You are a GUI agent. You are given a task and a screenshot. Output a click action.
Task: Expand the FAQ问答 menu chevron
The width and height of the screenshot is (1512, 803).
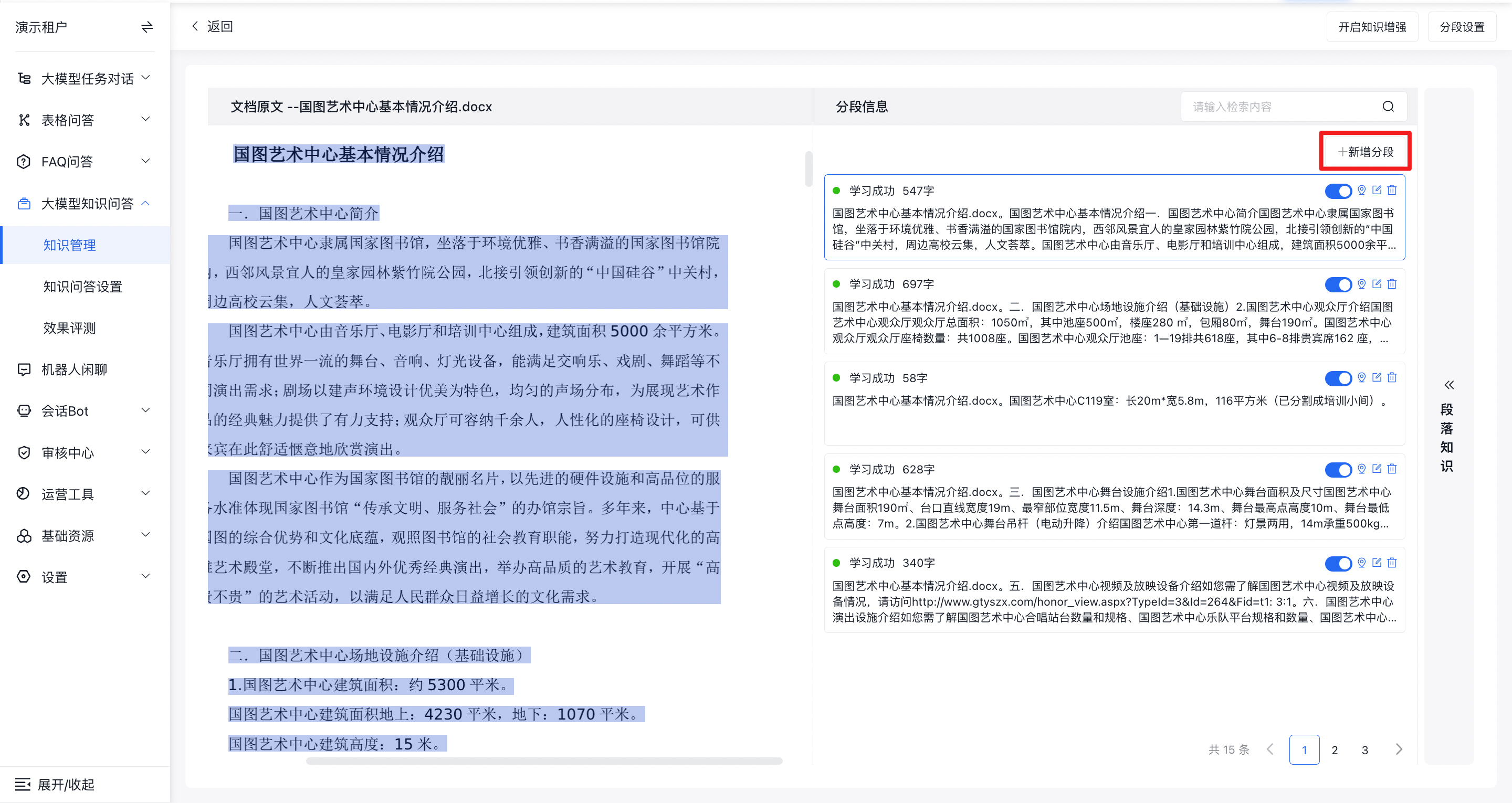tap(146, 161)
